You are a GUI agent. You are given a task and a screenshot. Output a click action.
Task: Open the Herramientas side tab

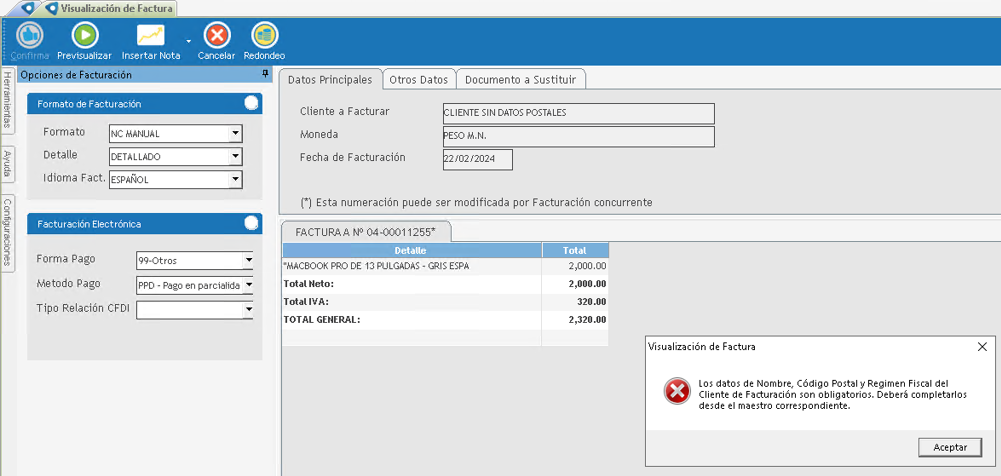coord(7,100)
